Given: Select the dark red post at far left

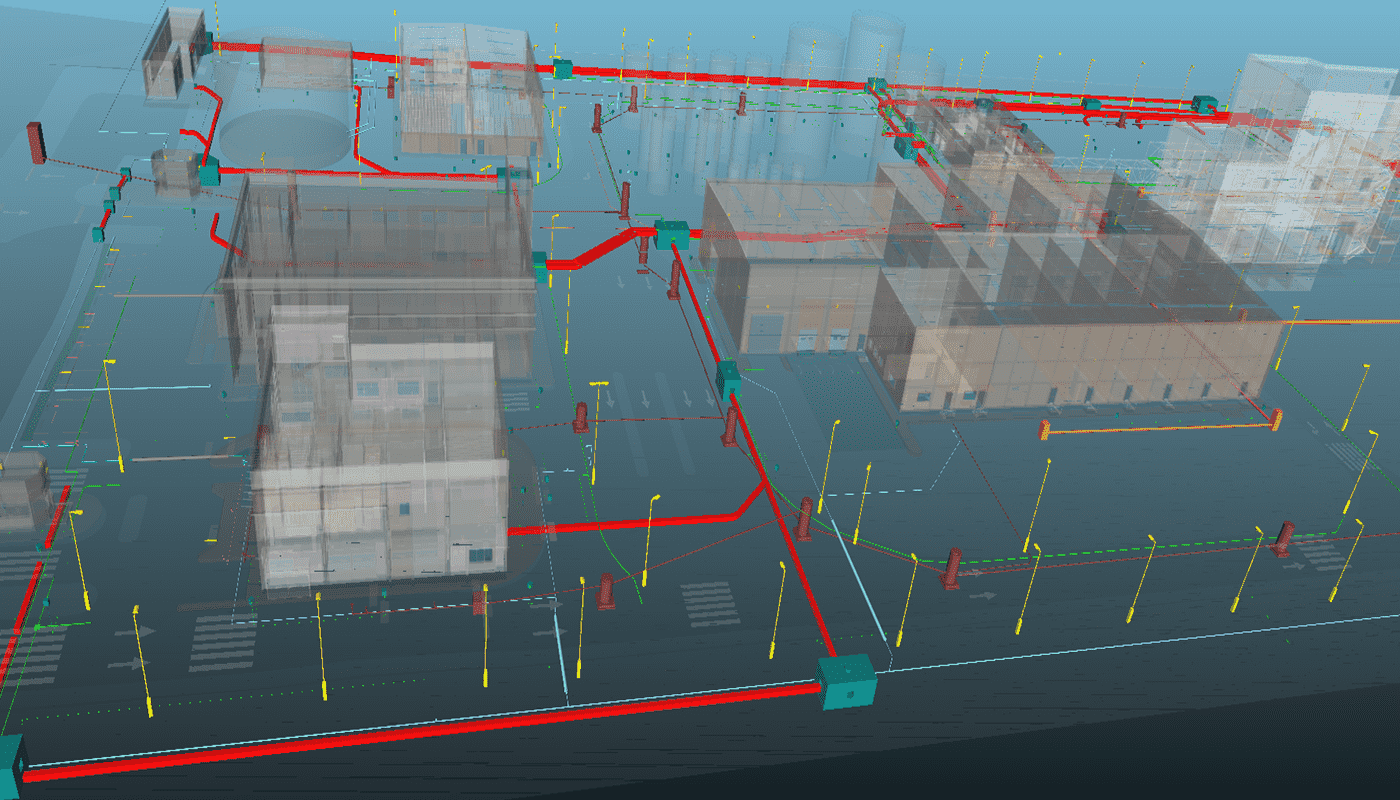Looking at the screenshot, I should coord(36,142).
